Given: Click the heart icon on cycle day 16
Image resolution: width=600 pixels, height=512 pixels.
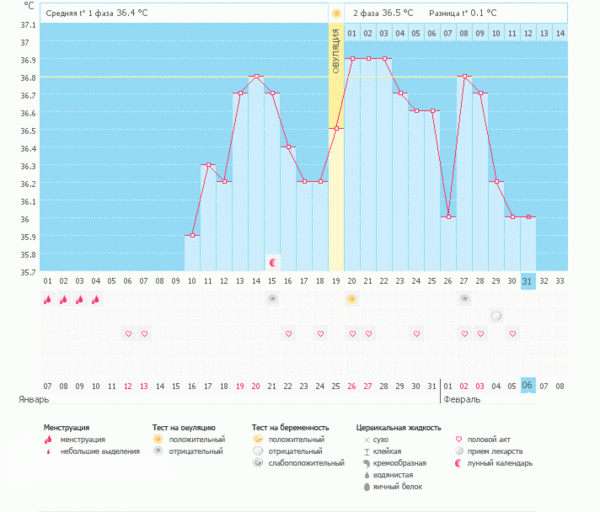Looking at the screenshot, I should pyautogui.click(x=288, y=333).
